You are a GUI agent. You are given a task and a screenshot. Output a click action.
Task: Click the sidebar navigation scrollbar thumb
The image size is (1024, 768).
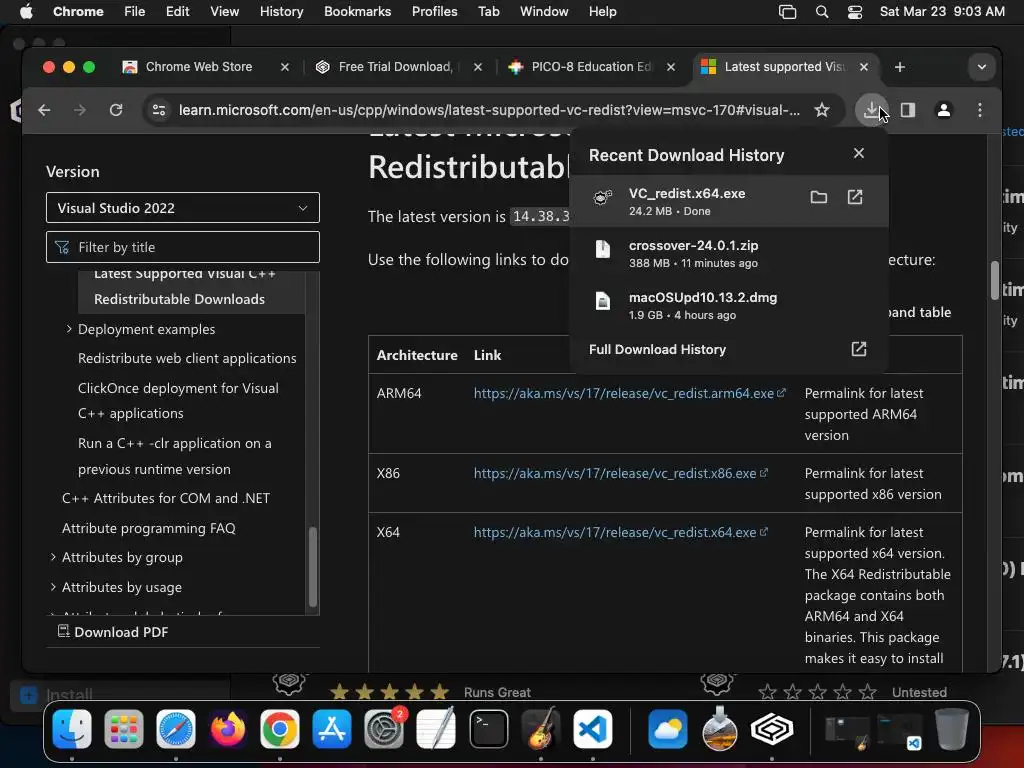pyautogui.click(x=313, y=566)
